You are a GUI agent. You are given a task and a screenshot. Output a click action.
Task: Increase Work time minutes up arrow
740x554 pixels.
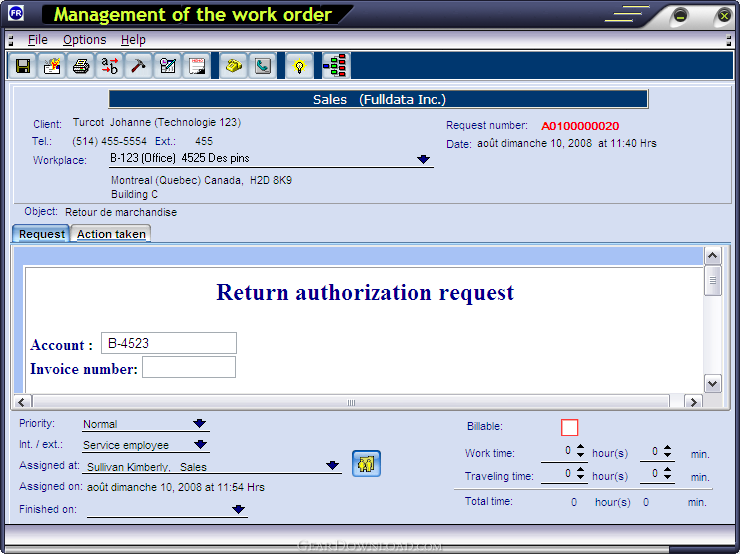click(x=667, y=447)
